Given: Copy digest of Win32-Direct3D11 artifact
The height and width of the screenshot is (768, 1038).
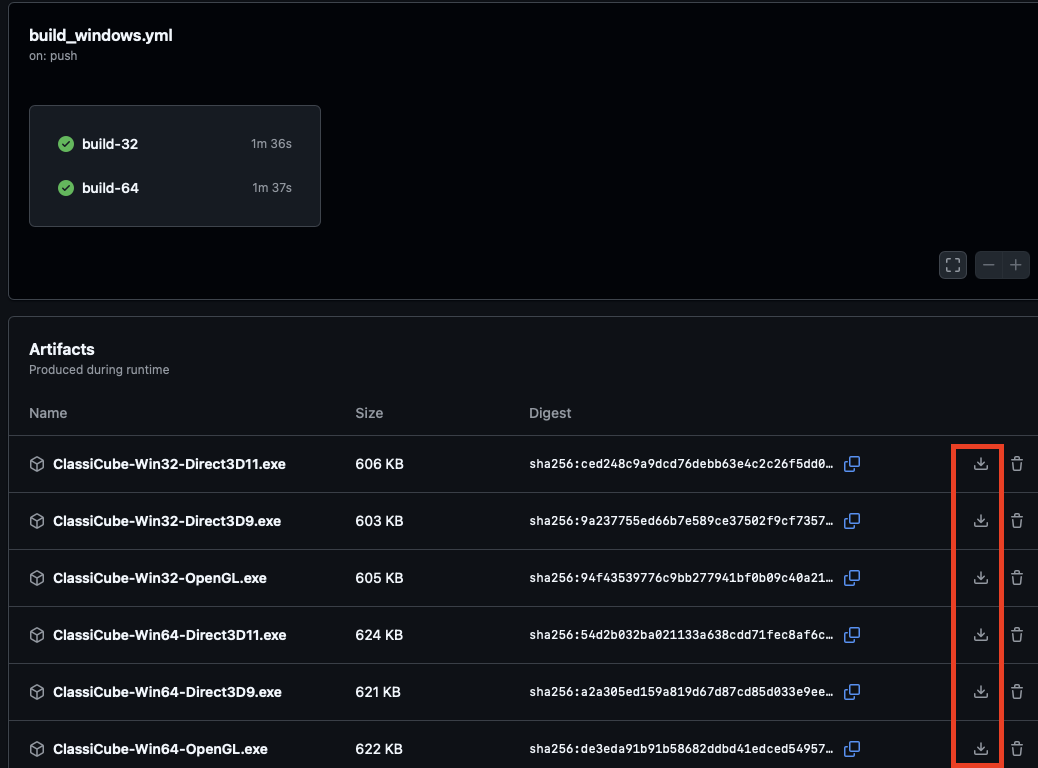Looking at the screenshot, I should [x=852, y=464].
